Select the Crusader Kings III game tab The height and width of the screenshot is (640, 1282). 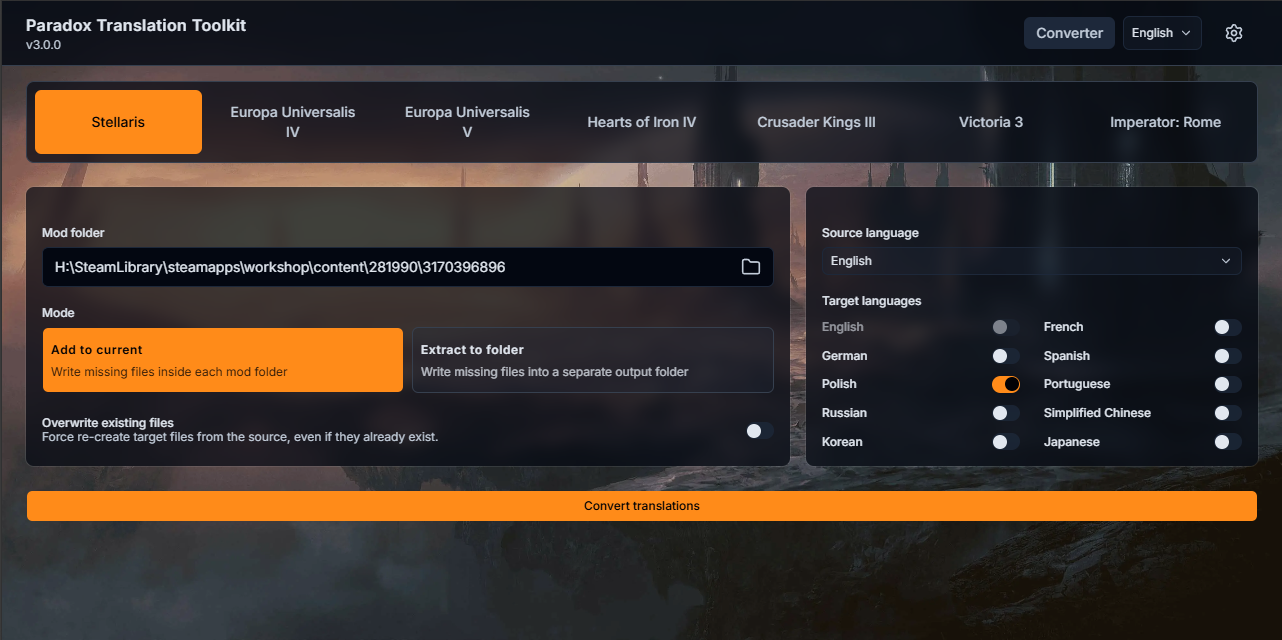click(x=816, y=121)
